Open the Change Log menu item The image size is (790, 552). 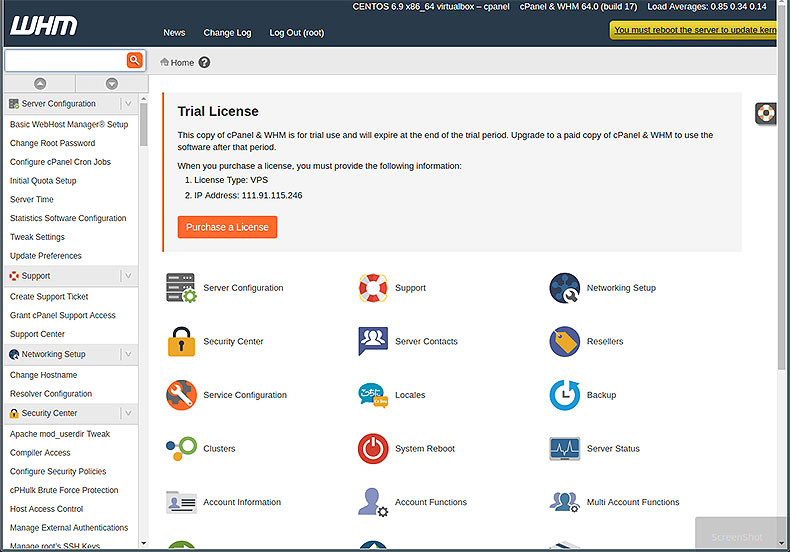[227, 32]
